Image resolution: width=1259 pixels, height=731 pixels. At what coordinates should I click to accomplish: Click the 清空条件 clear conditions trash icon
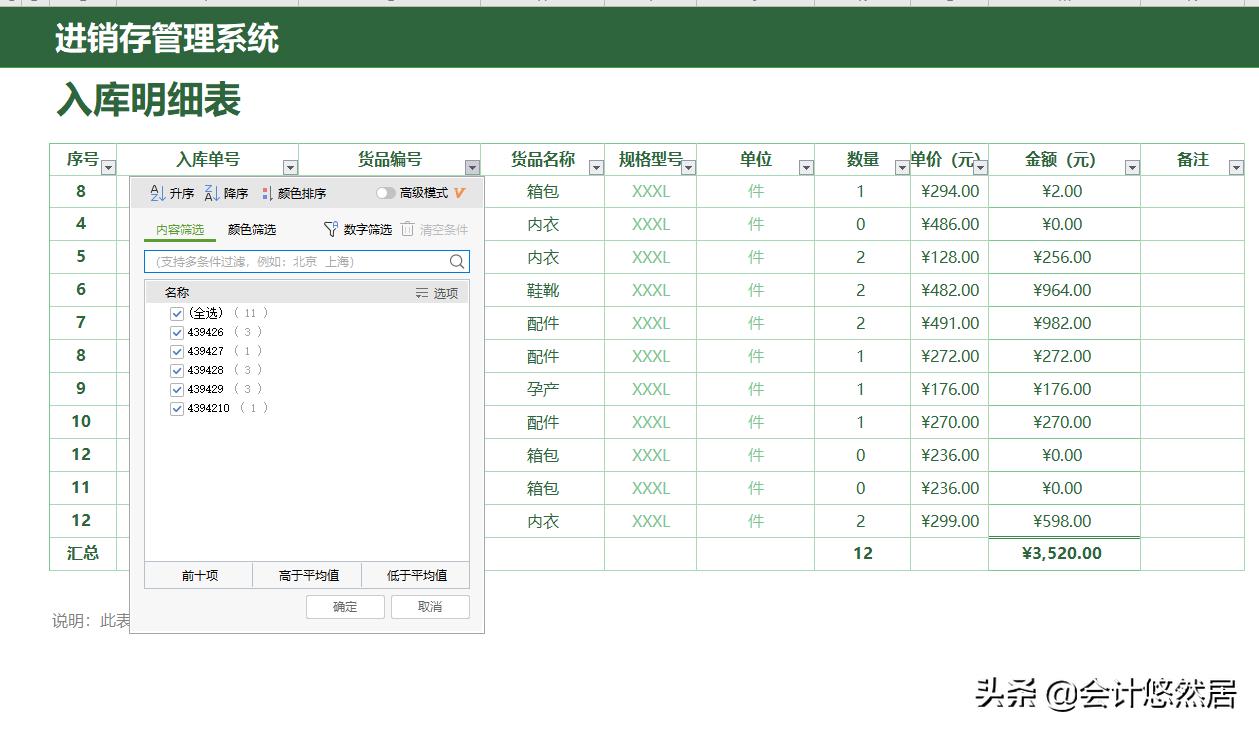coord(407,228)
